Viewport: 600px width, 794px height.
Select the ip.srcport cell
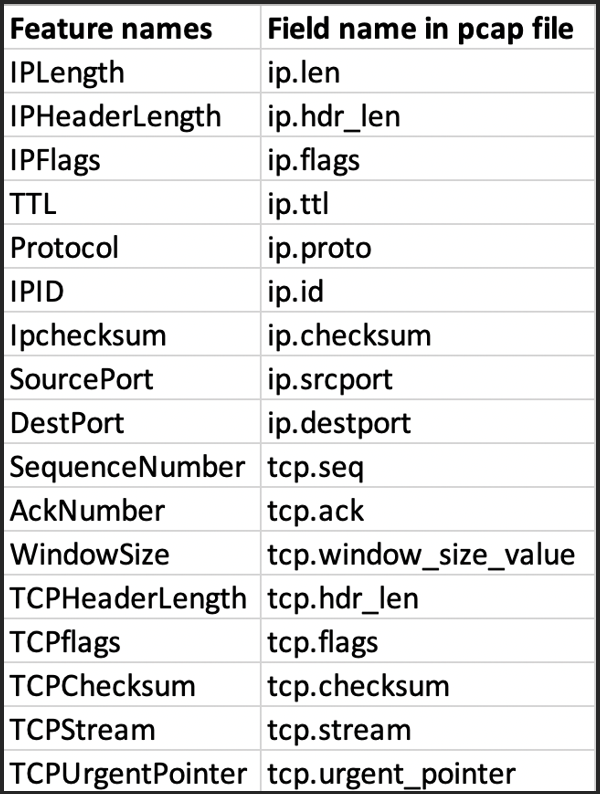point(428,378)
